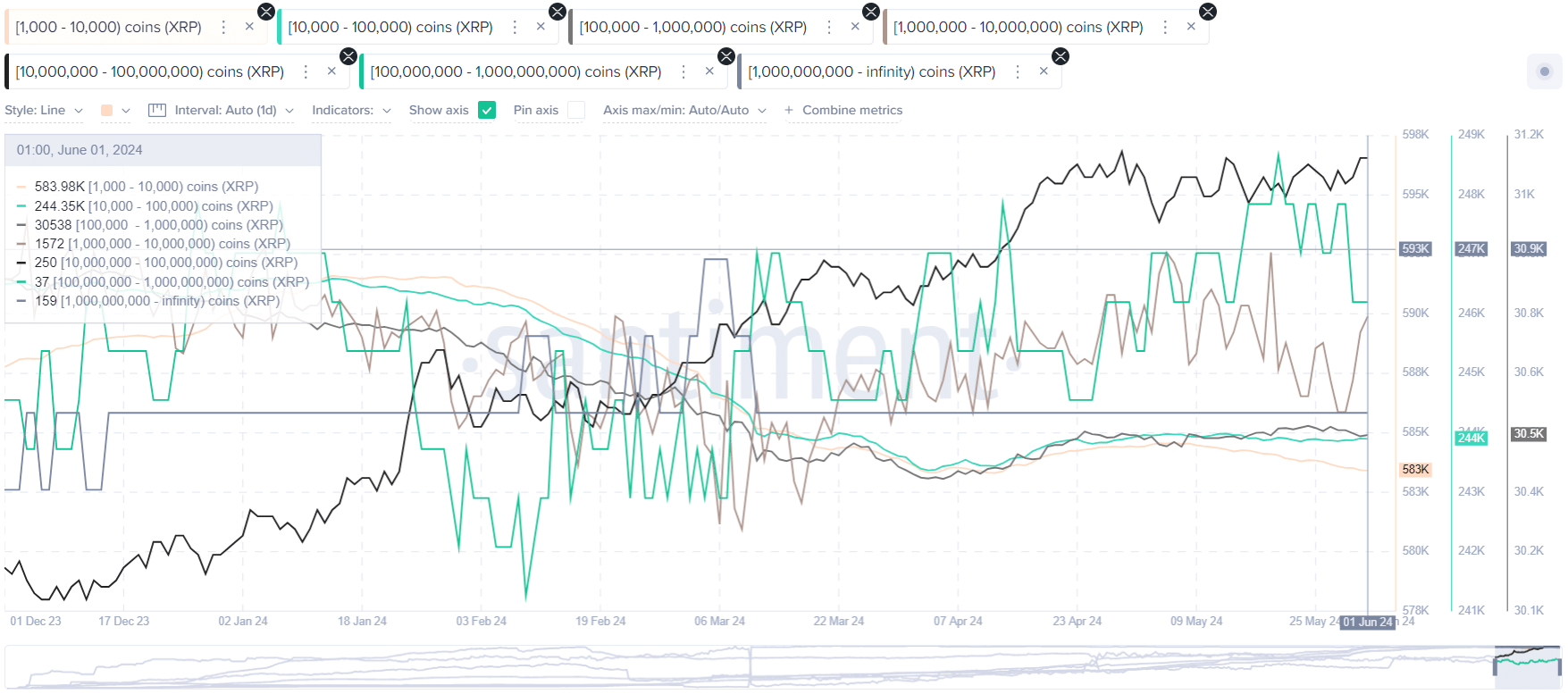Open options menu for [1,000 - 10,000) coins metric
The height and width of the screenshot is (694, 1568).
[x=223, y=28]
